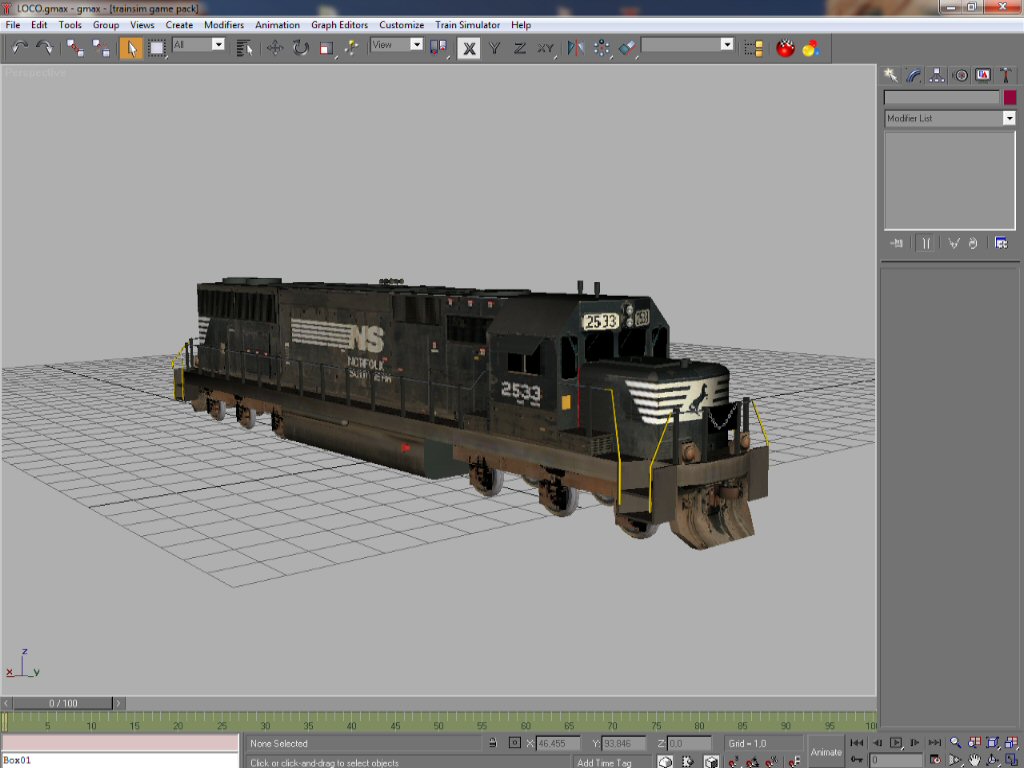Click the Select and Manipulate tool
Screen dimensions: 1024x768
point(351,48)
